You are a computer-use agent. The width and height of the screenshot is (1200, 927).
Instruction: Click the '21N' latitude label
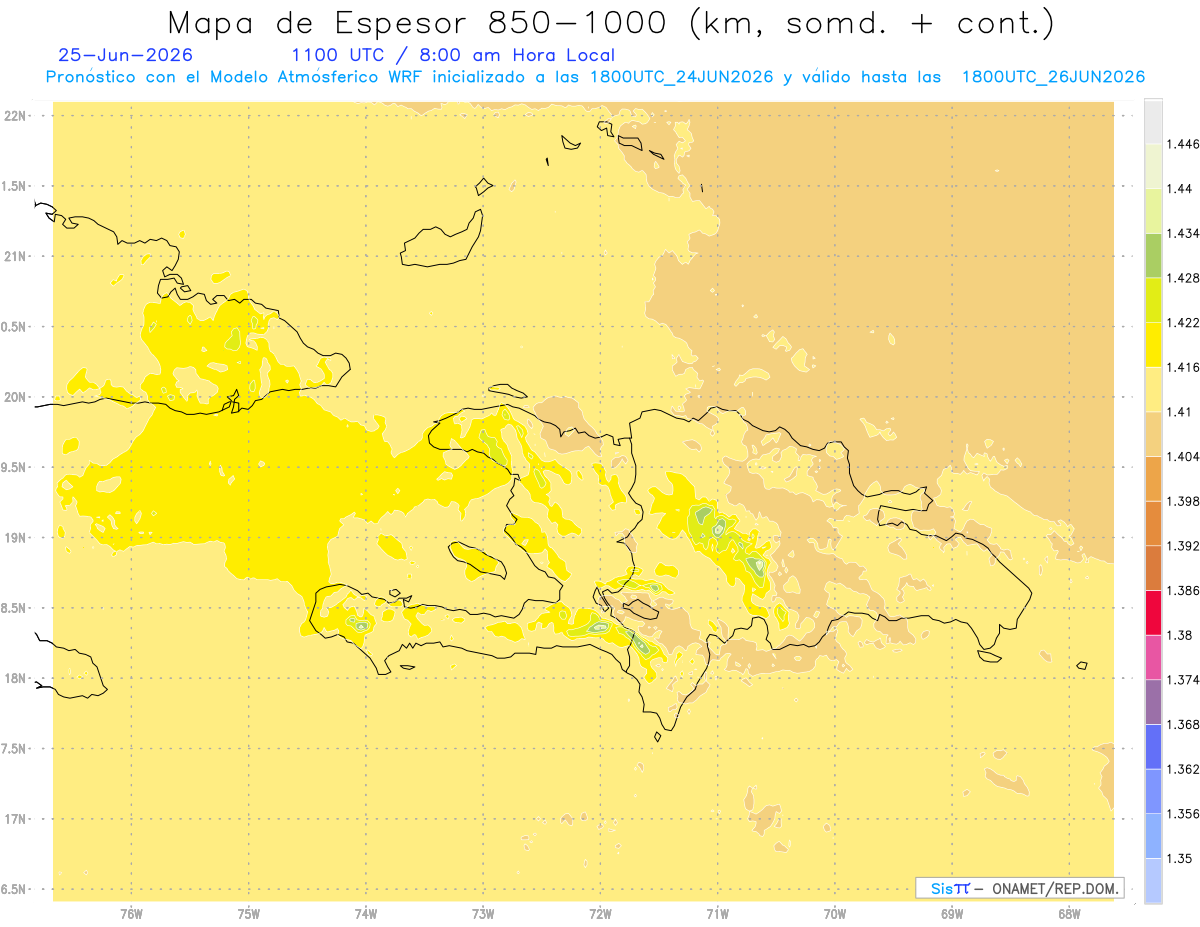(14, 257)
